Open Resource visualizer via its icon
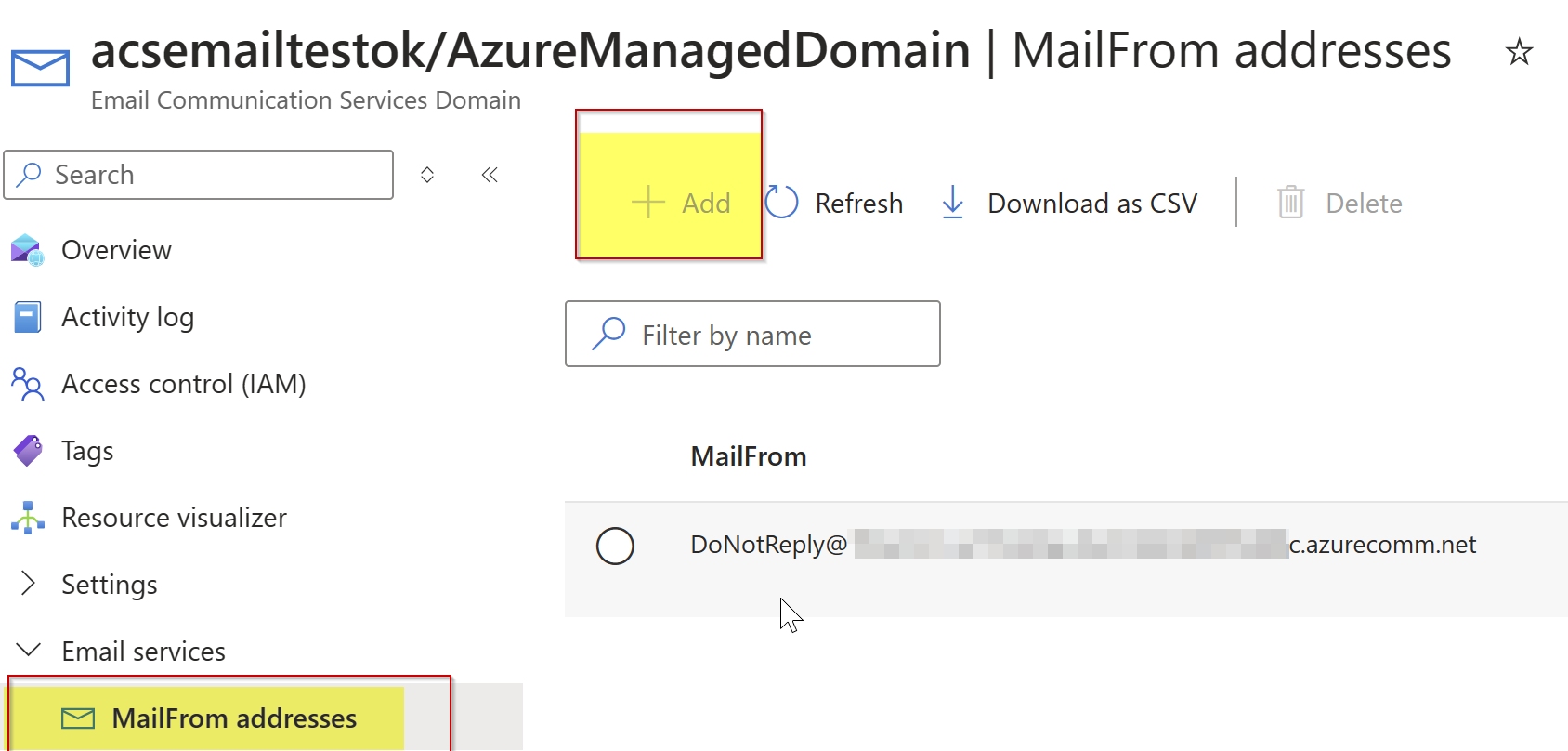Screen dimensions: 1568x751 (26, 518)
